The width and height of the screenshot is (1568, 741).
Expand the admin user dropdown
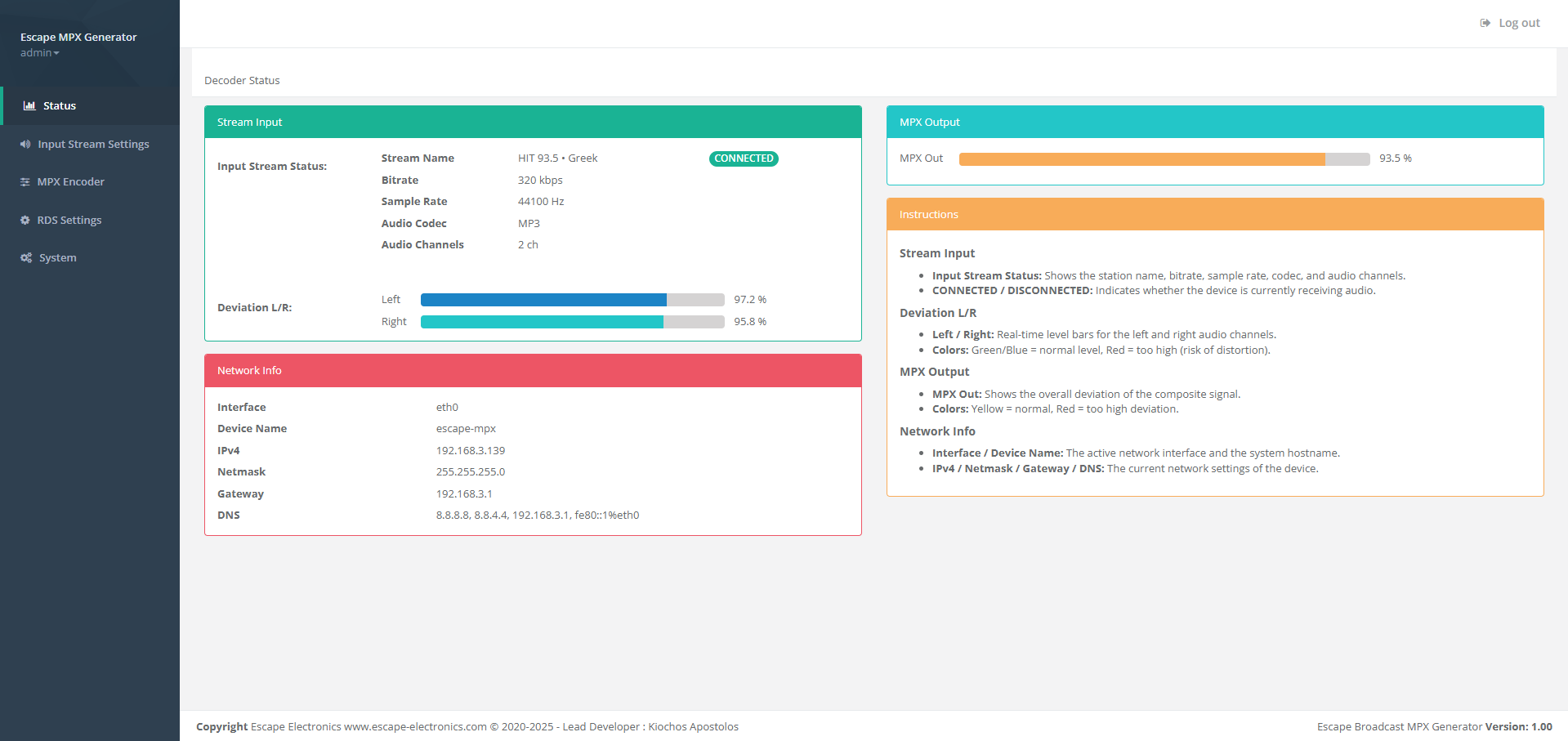[x=40, y=53]
